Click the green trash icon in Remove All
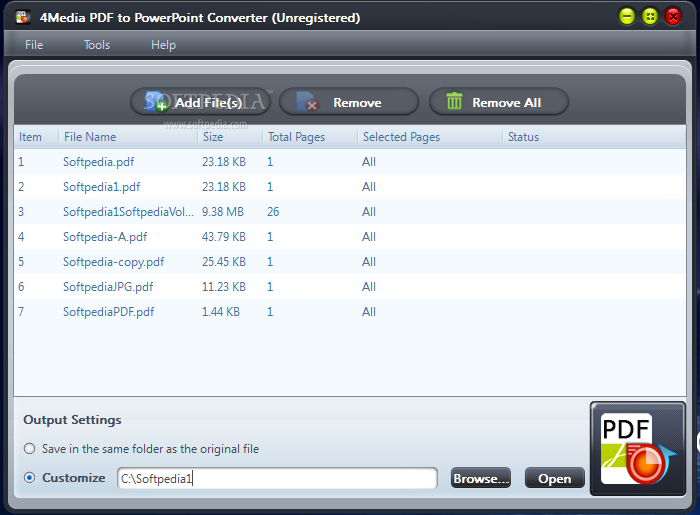Viewport: 700px width, 515px height. click(454, 101)
